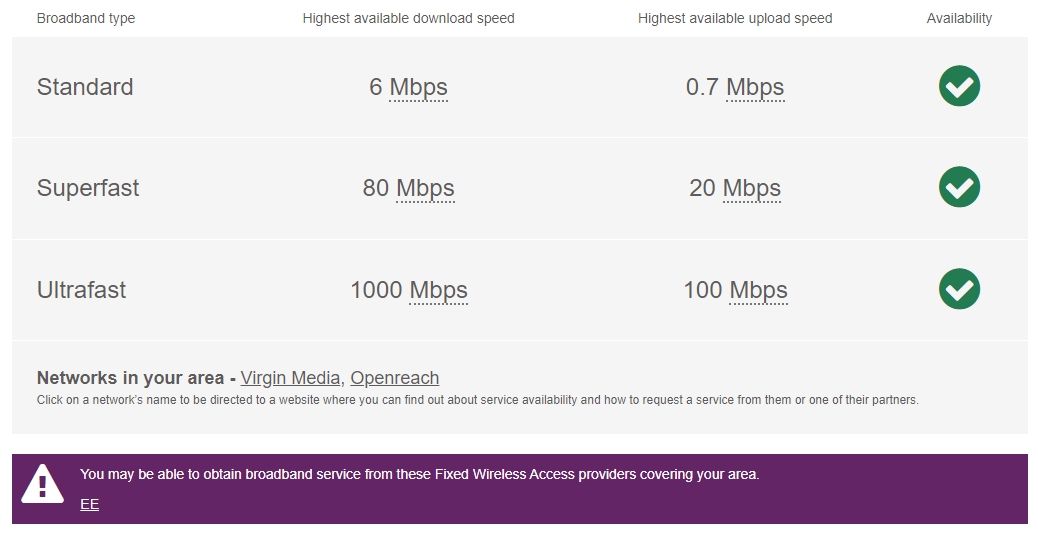
Task: Click the Ultrafast broadband availability checkmark icon
Action: [959, 289]
